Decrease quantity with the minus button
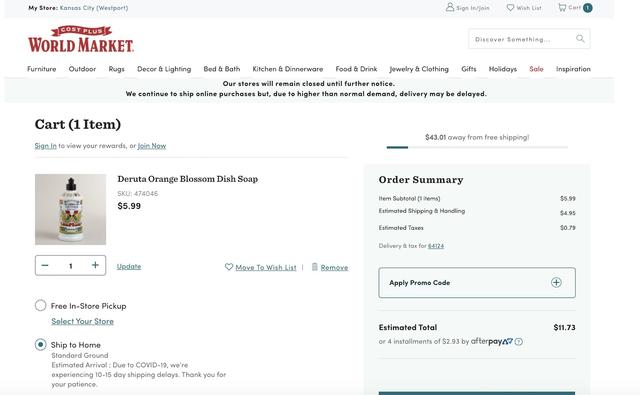 tap(45, 266)
